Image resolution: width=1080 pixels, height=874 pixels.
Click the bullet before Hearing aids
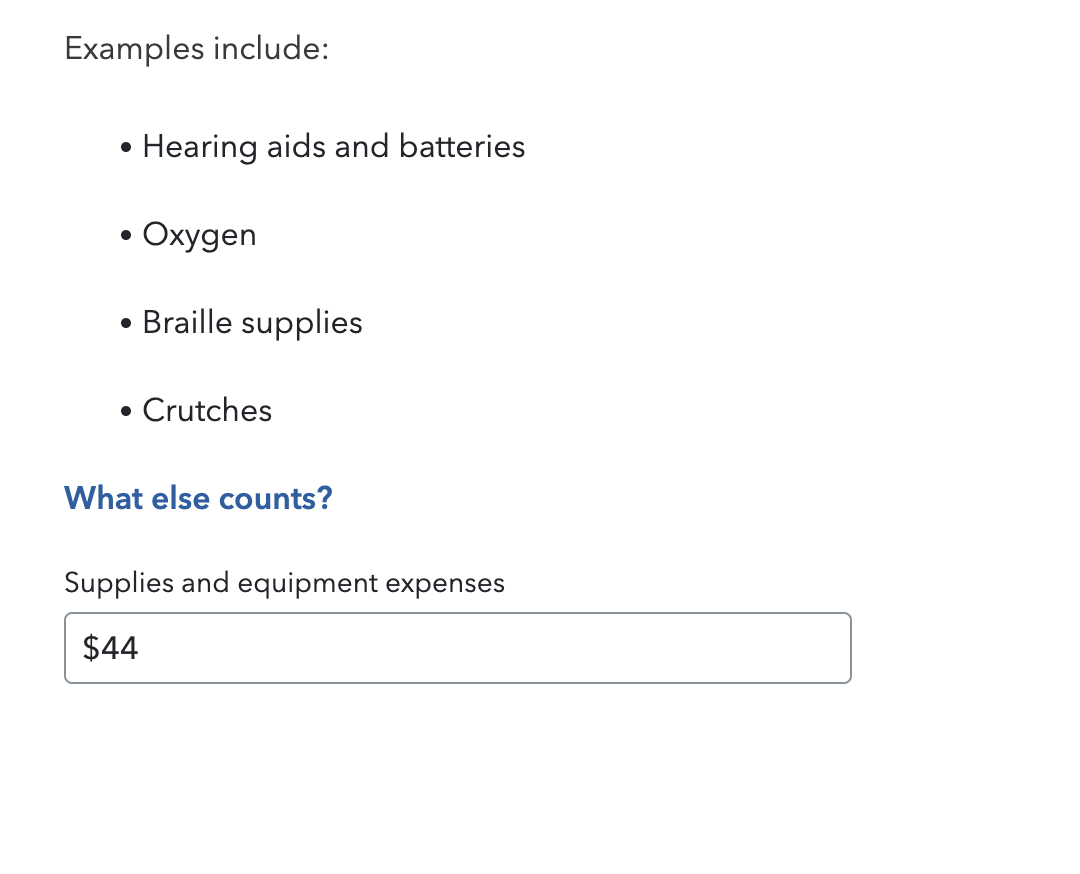coord(125,148)
